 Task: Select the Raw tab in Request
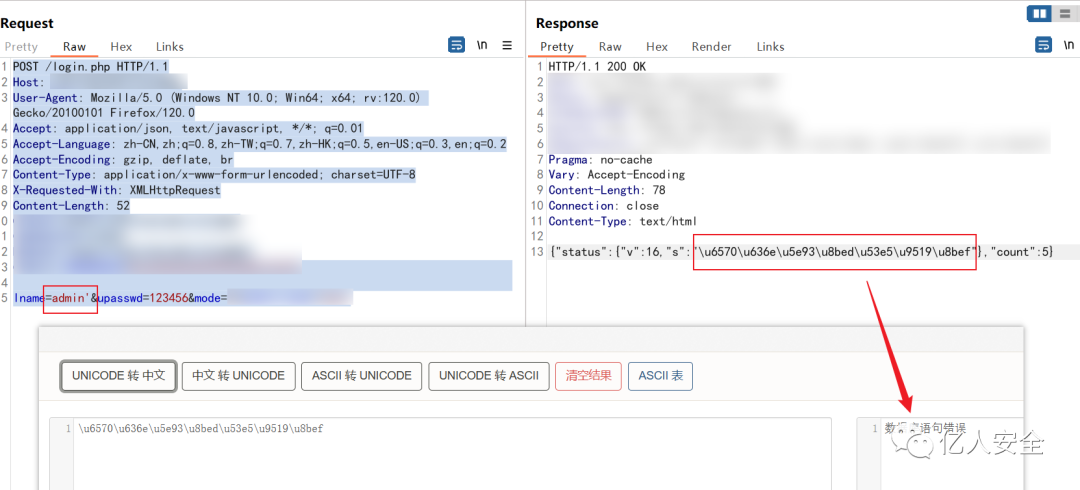(74, 47)
